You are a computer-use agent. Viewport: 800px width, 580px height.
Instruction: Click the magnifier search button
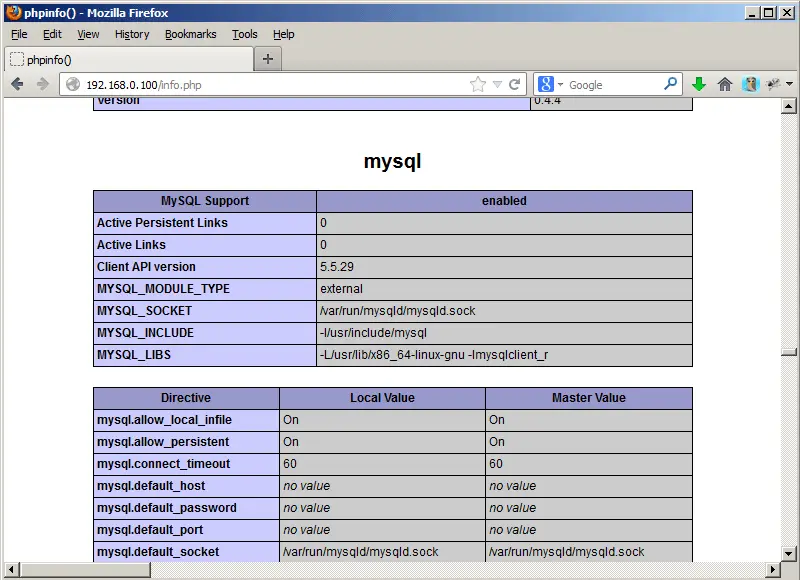[x=670, y=84]
